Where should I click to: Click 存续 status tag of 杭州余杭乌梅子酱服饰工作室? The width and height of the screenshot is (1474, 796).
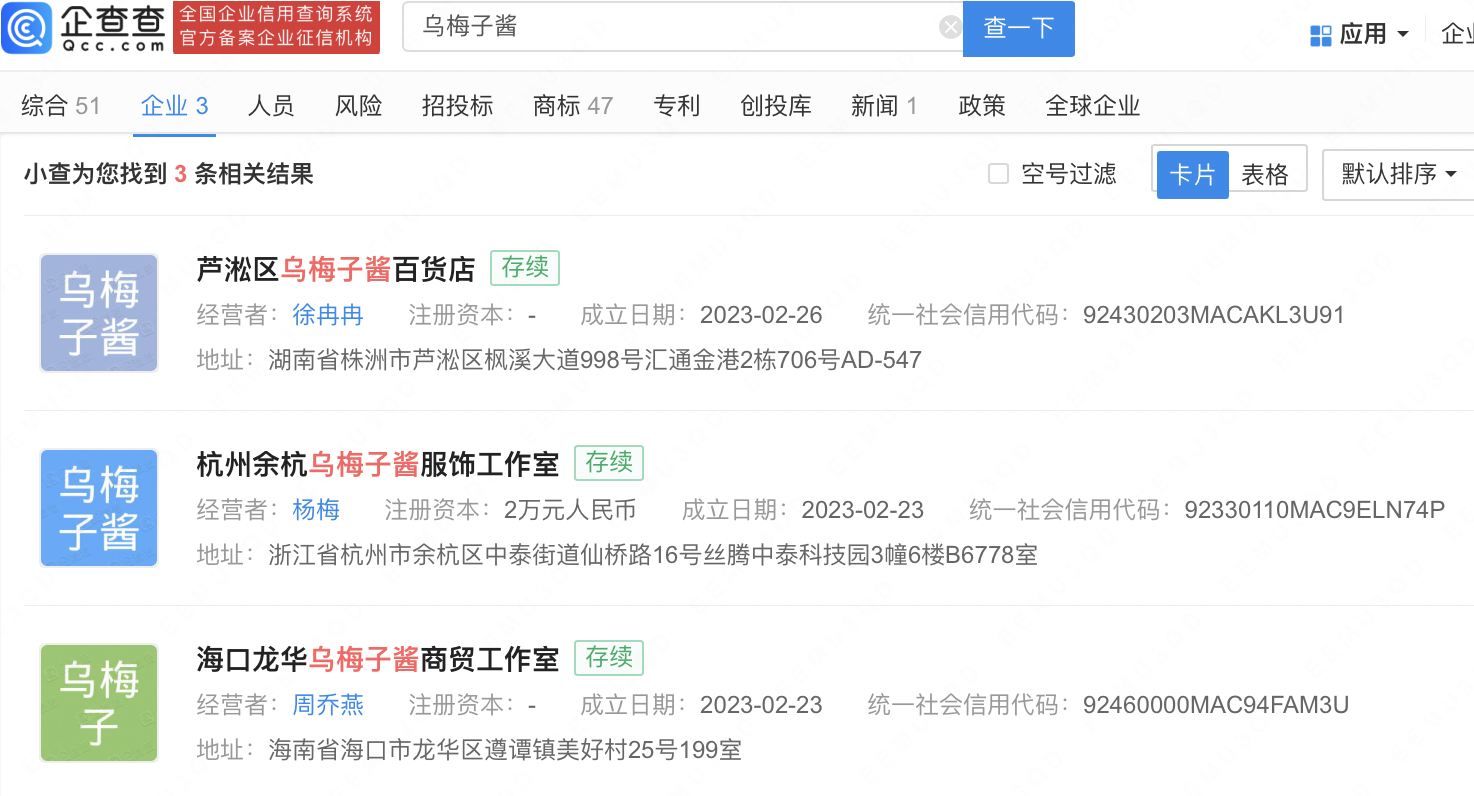609,463
